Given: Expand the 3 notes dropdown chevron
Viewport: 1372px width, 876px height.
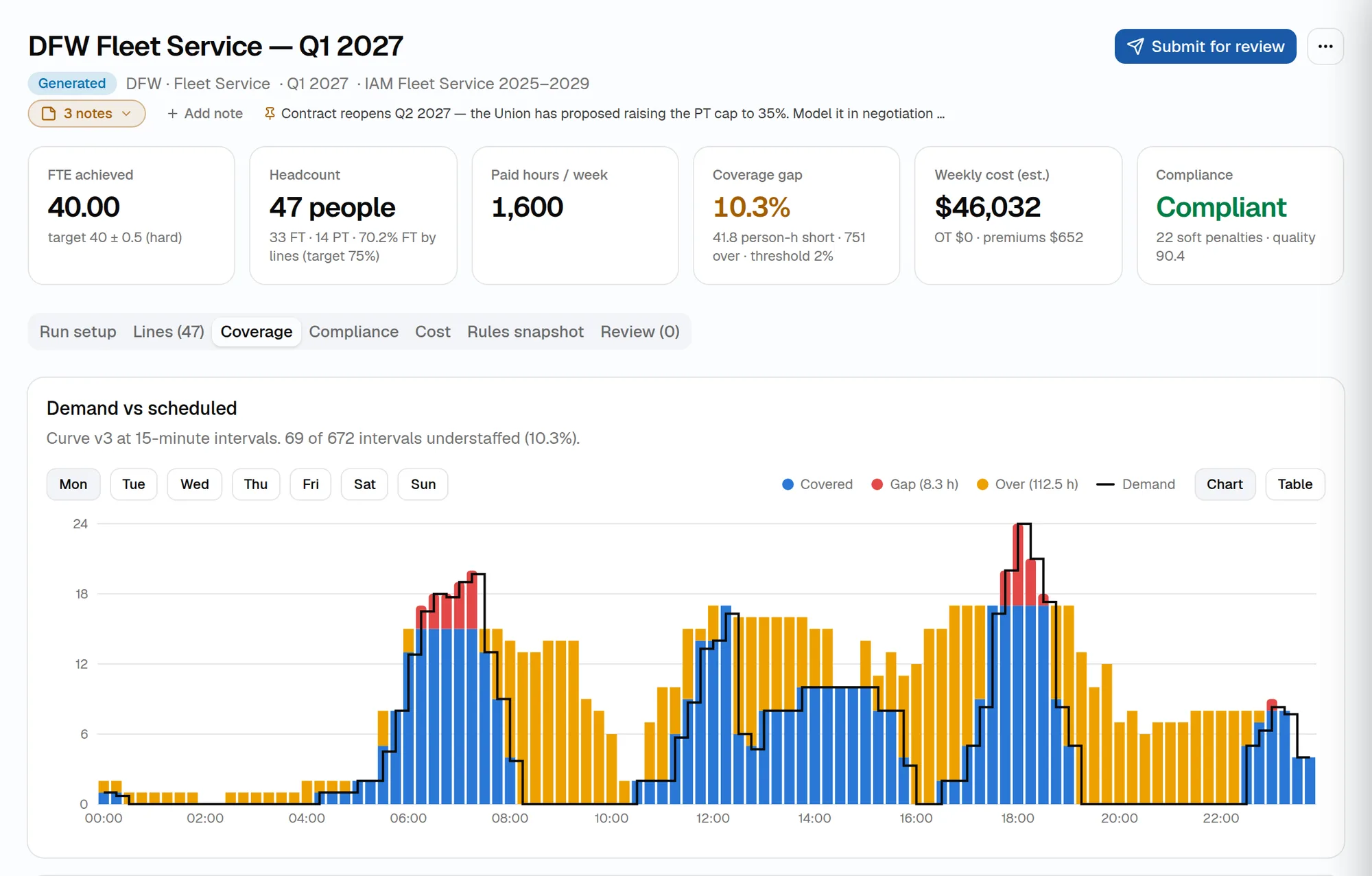Looking at the screenshot, I should point(126,113).
